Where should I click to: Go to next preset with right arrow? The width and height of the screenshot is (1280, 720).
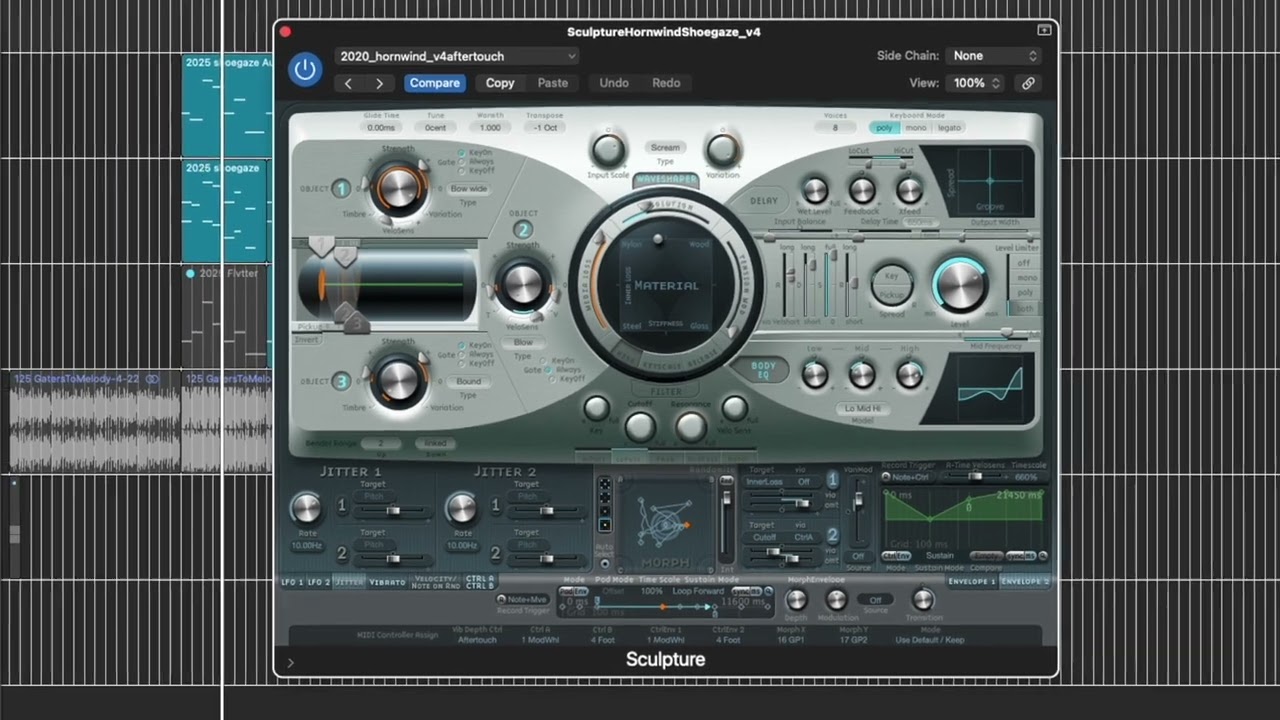[379, 83]
